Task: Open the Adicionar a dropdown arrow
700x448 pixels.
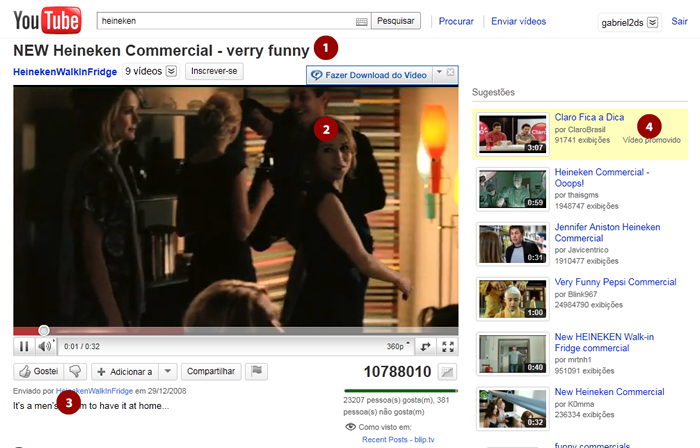Action: [168, 371]
